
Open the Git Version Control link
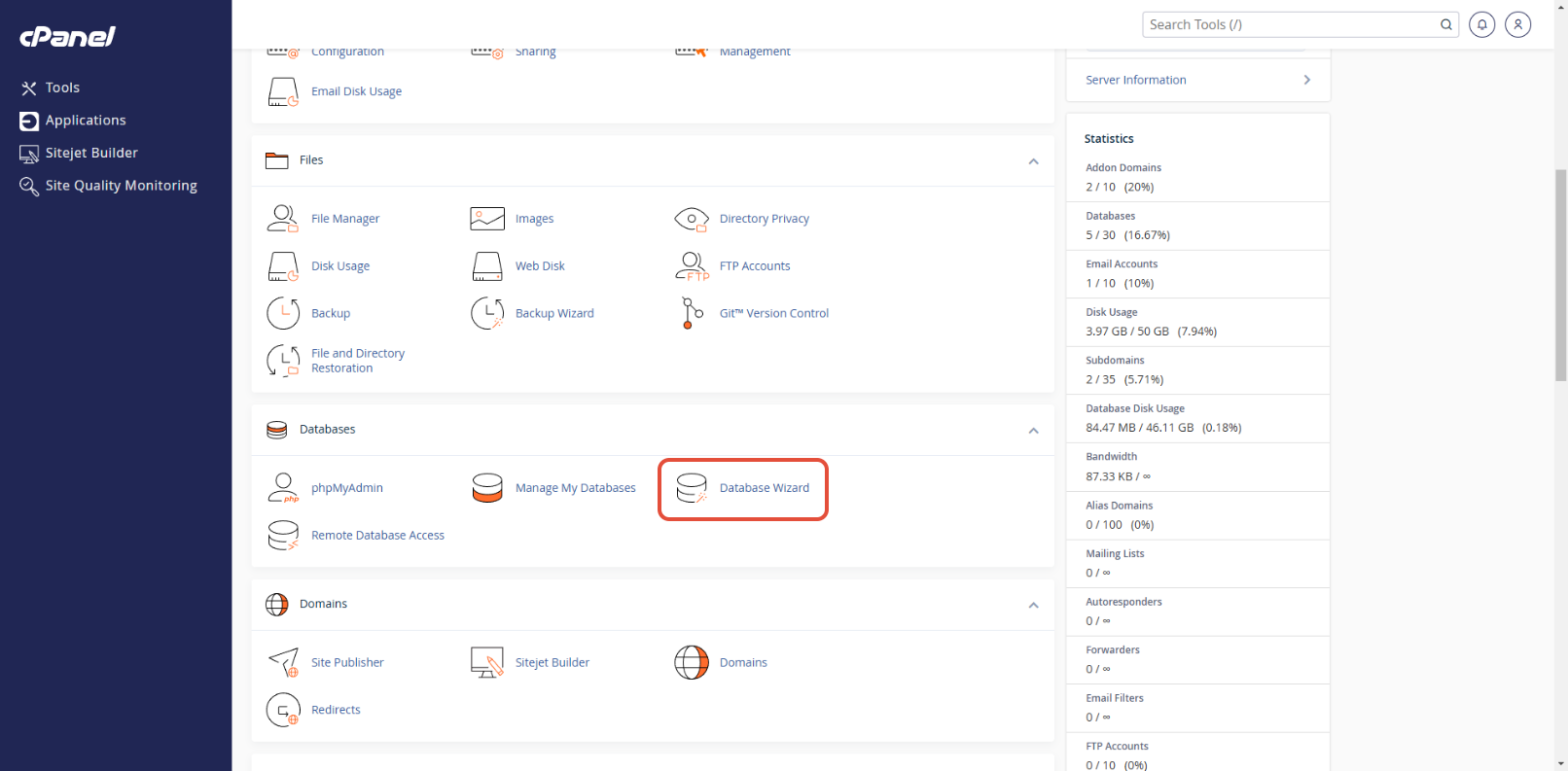774,313
